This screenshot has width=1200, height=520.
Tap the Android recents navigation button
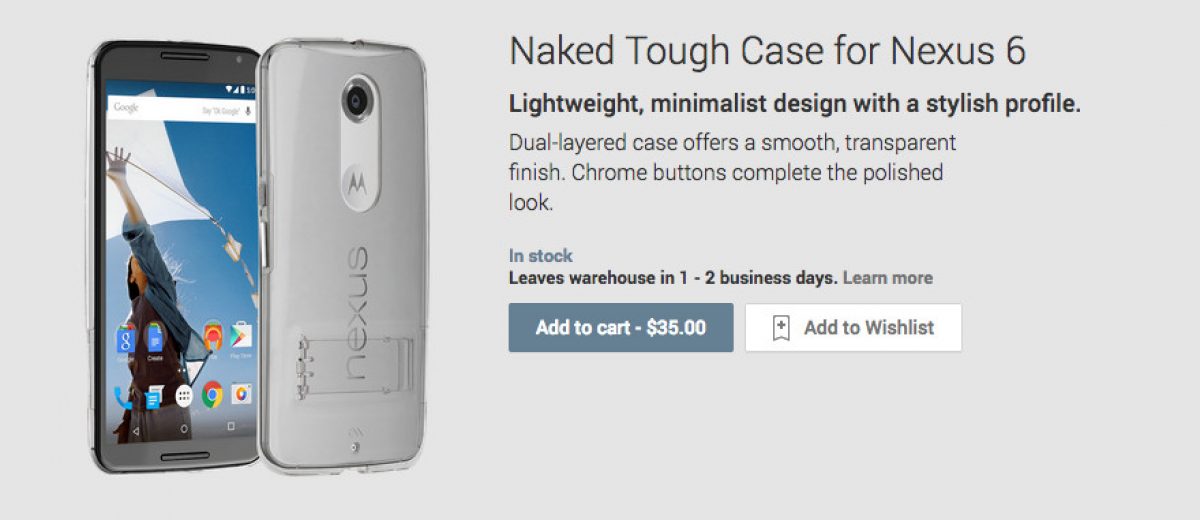pos(230,428)
